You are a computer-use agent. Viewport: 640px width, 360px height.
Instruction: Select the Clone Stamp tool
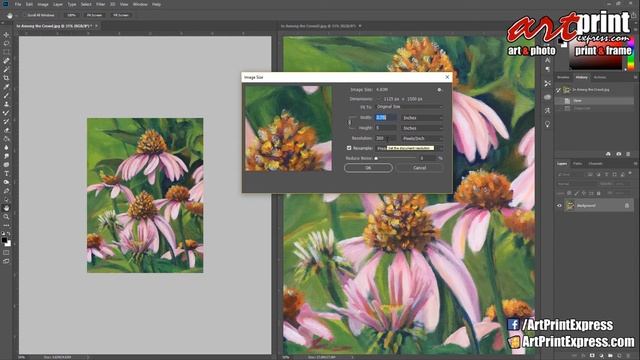pos(6,104)
